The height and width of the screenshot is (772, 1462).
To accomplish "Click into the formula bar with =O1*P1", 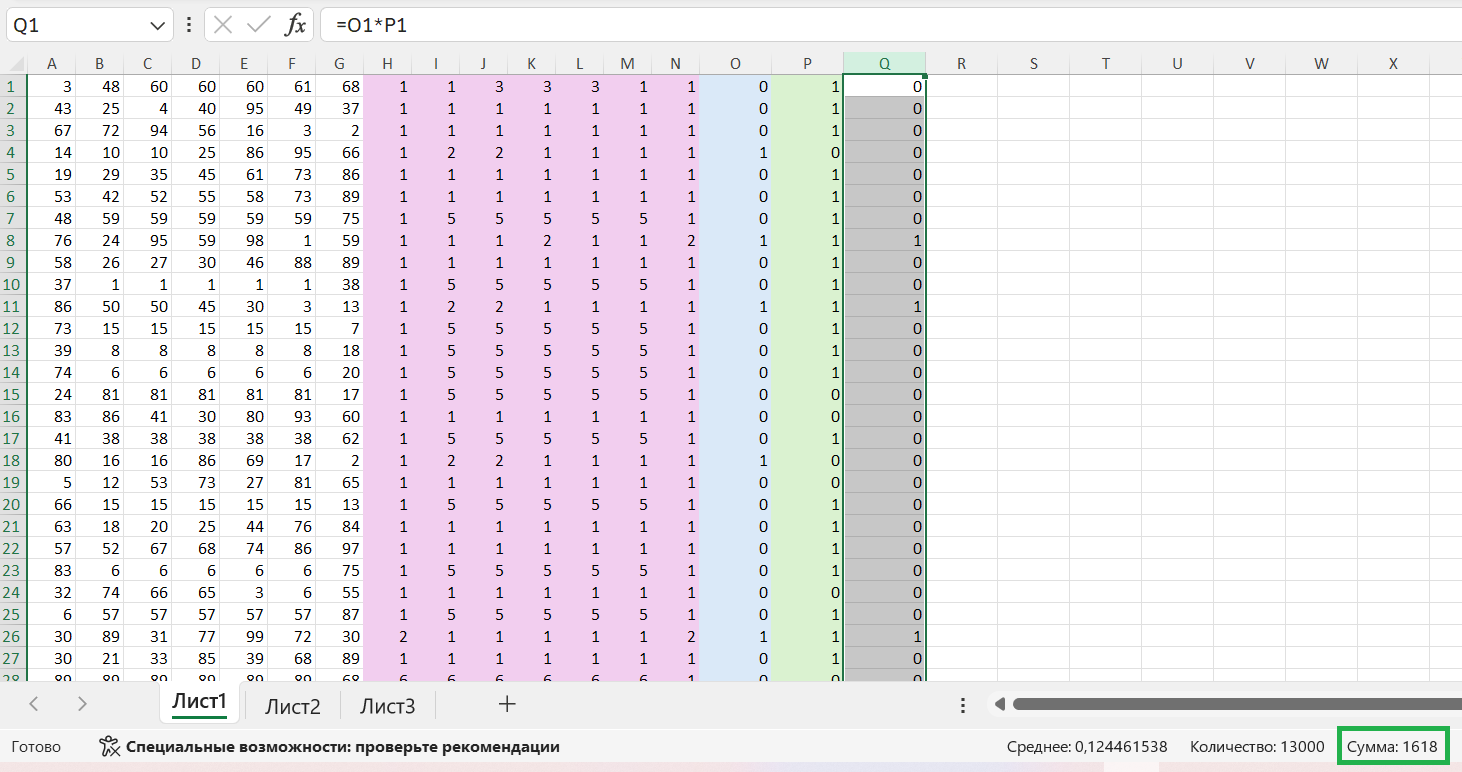I will tap(880, 25).
